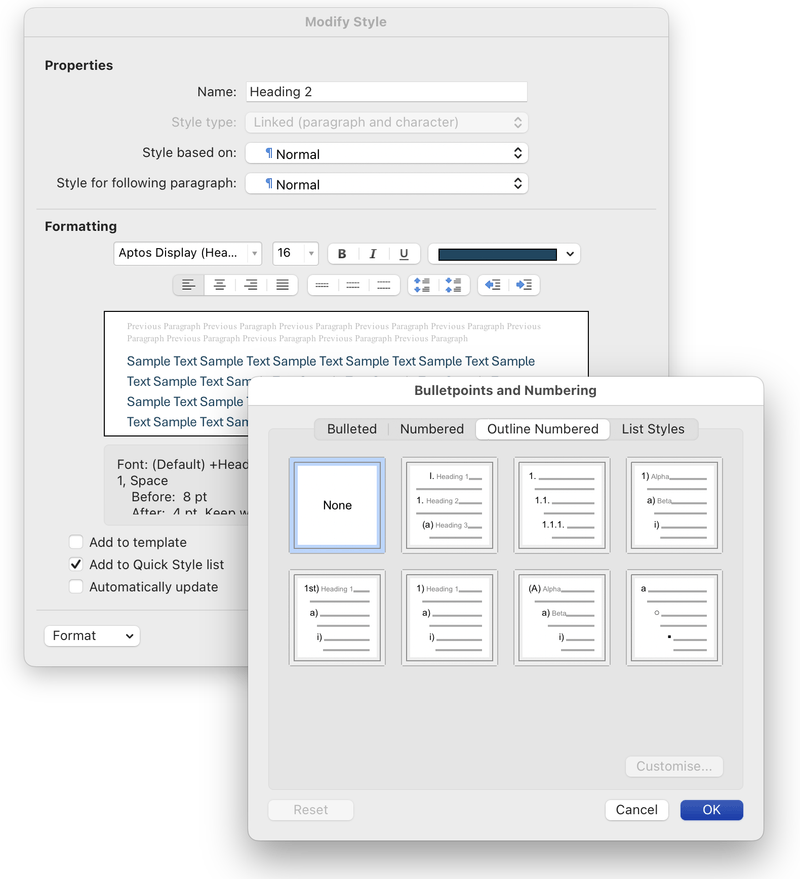Apply italic formatting
This screenshot has width=800, height=879.
371,253
